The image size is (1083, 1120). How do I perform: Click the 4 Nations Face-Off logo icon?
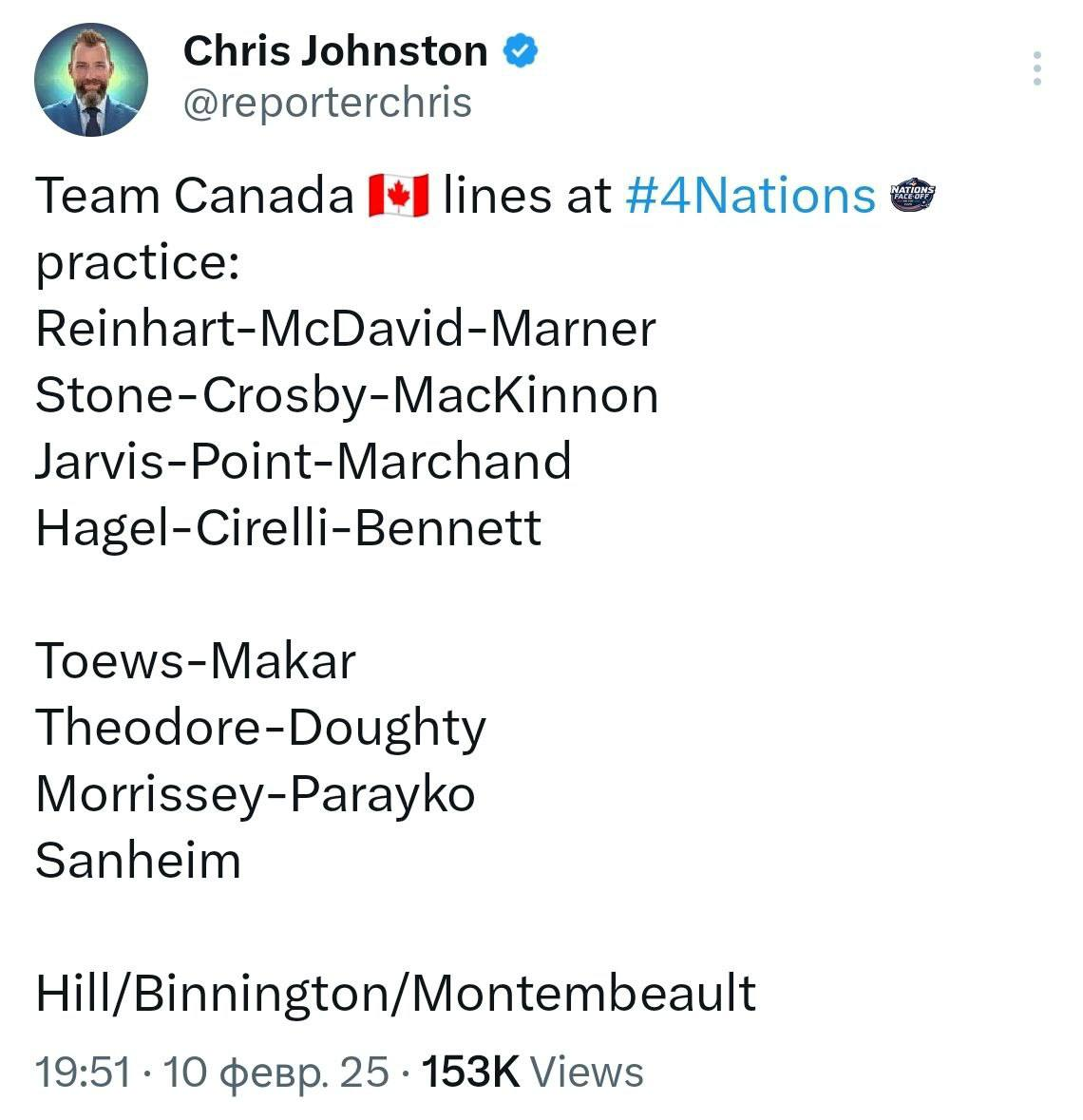tap(912, 197)
